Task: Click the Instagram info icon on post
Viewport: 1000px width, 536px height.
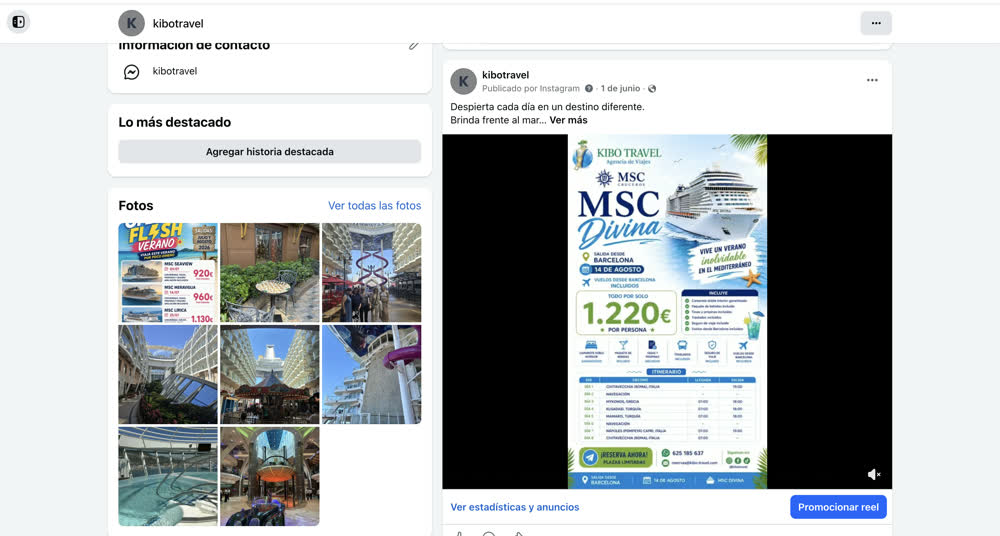Action: pyautogui.click(x=589, y=89)
